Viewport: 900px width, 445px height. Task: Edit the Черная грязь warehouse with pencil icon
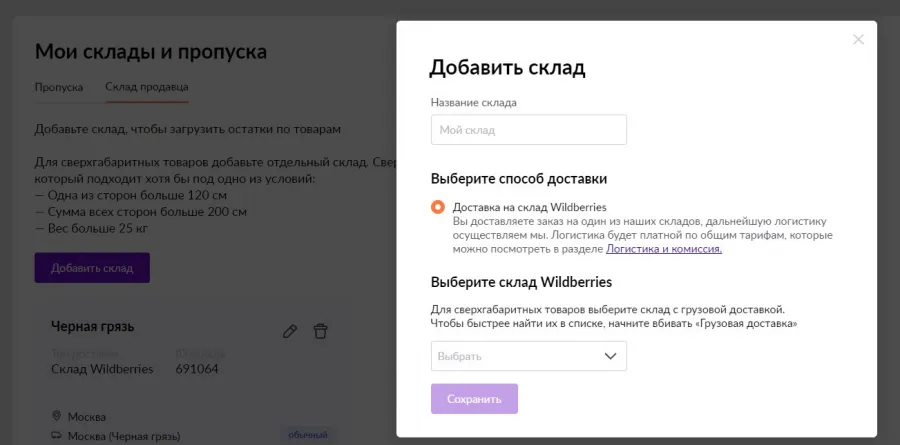(290, 331)
